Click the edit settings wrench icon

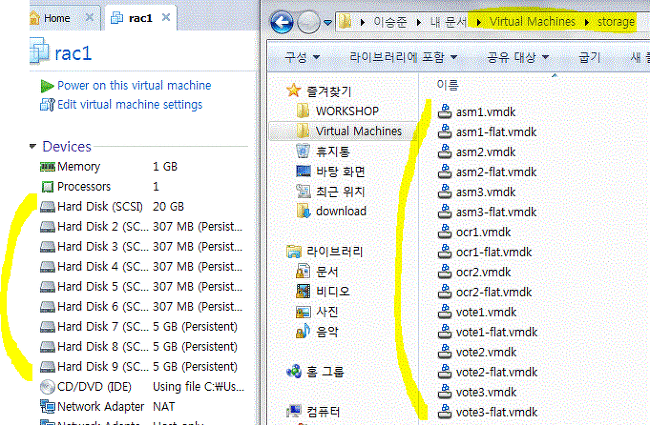47,104
